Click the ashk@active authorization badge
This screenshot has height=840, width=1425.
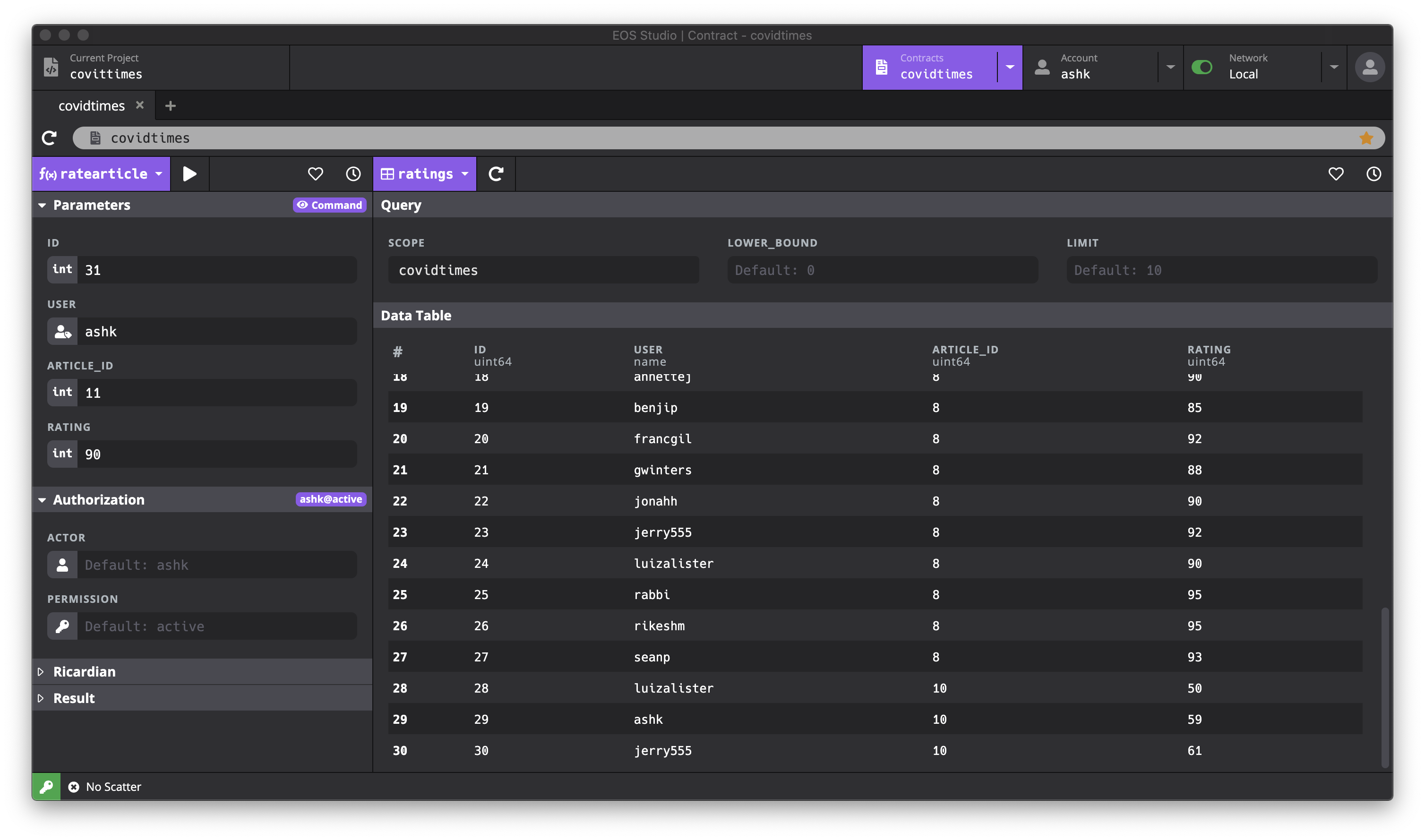331,499
